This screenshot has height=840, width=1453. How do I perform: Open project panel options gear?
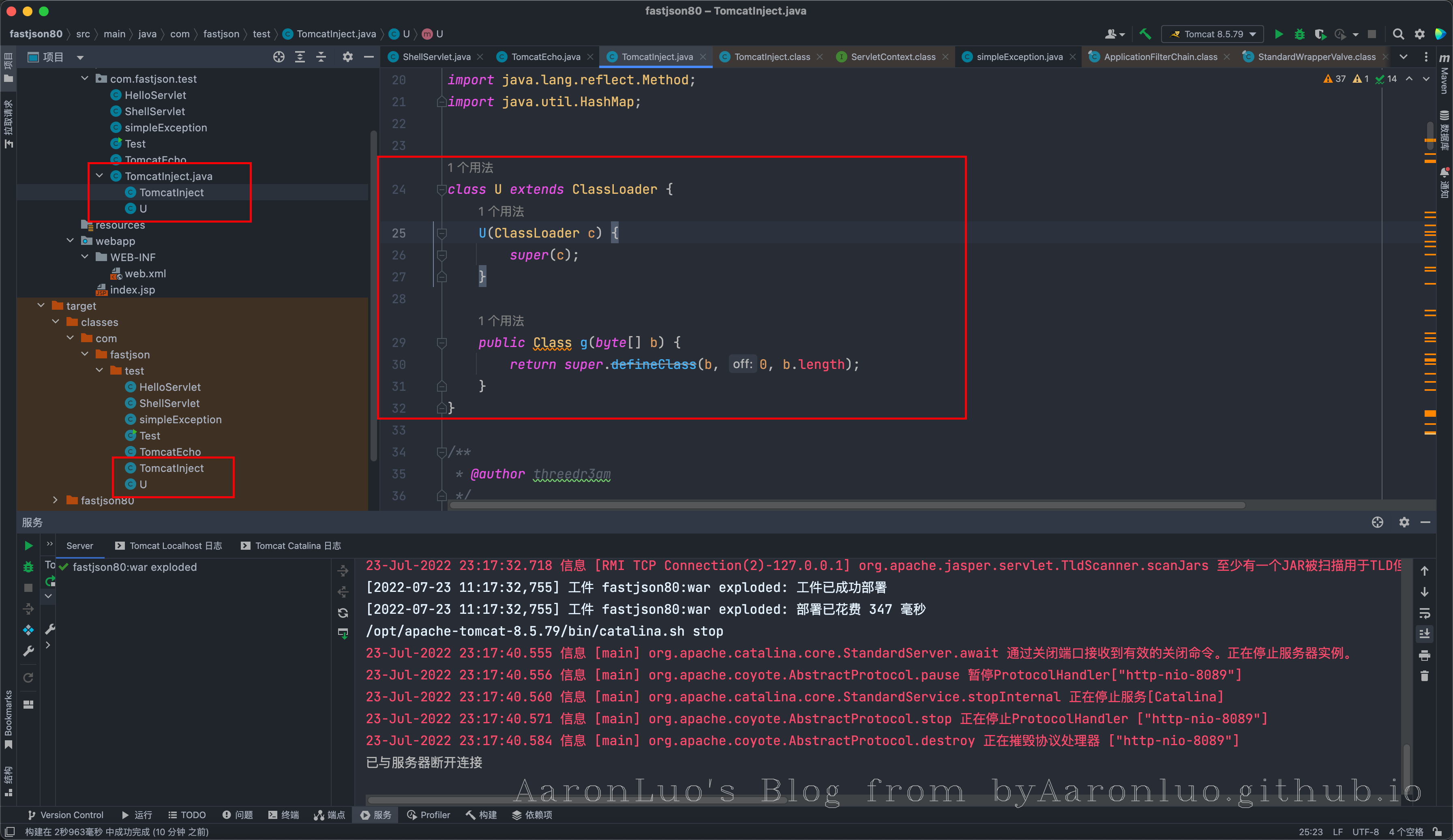pos(347,56)
